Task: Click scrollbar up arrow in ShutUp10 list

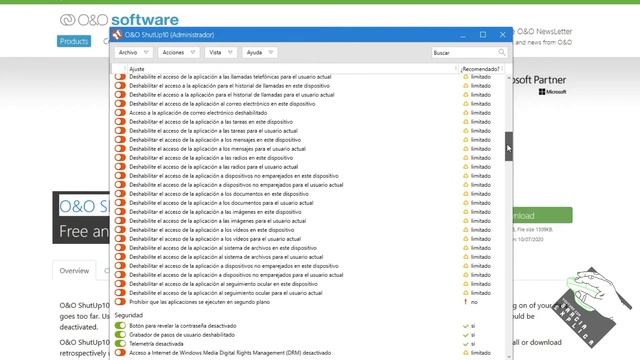Action: pos(509,77)
